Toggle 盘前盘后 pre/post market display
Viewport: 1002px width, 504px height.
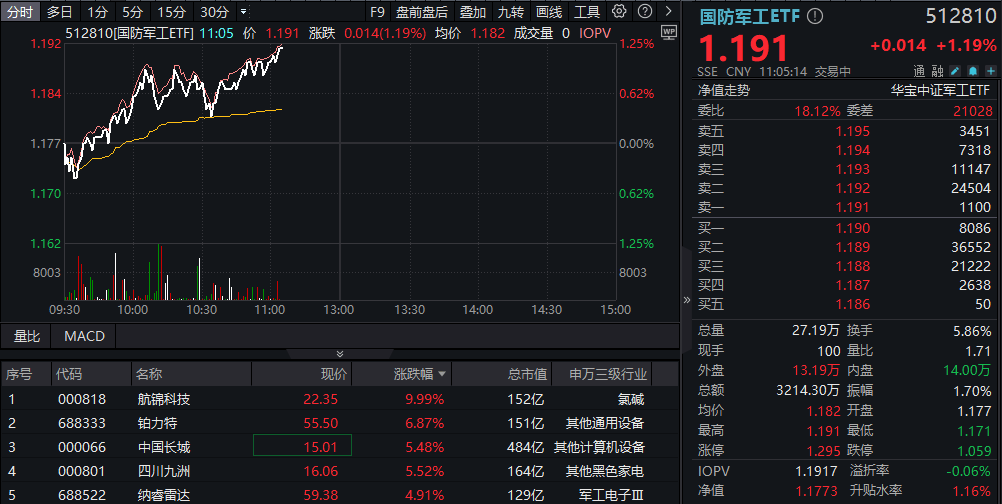coord(422,11)
